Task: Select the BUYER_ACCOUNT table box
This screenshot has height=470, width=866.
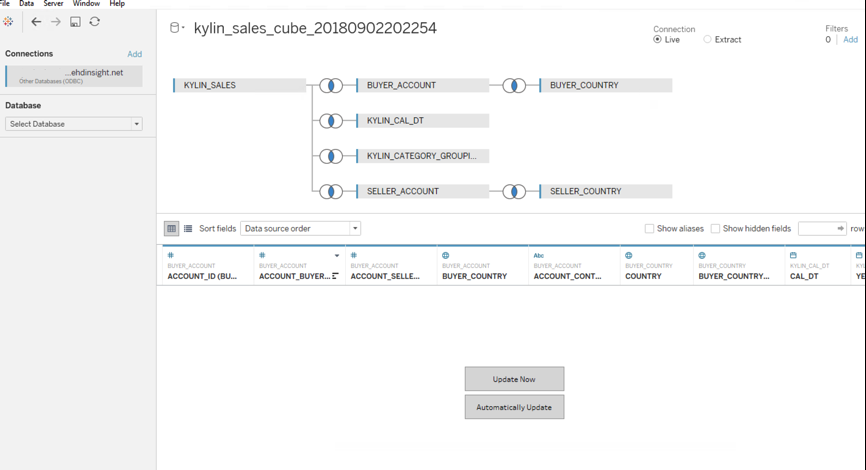Action: (423, 86)
